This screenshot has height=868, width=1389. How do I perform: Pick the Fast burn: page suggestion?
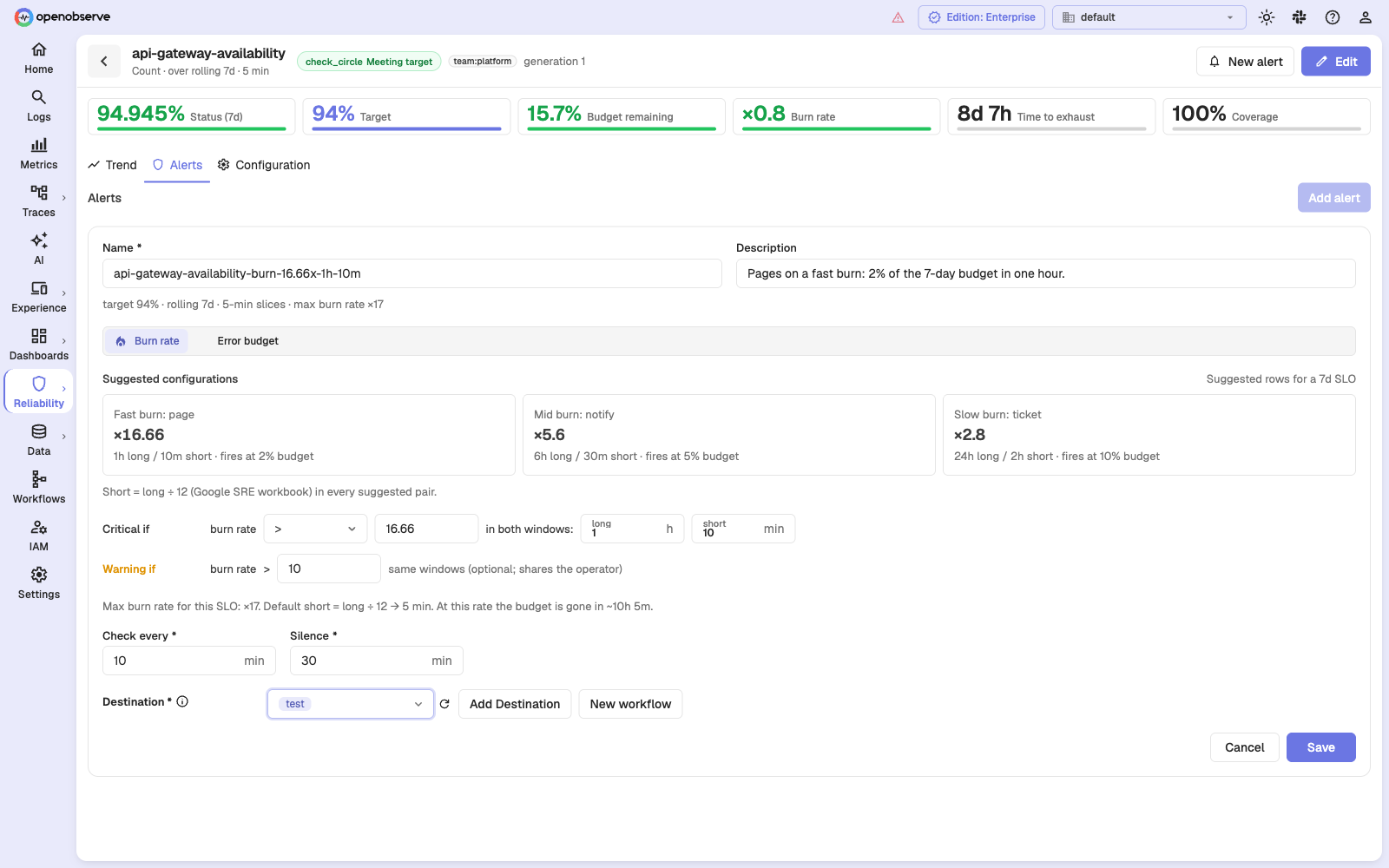click(309, 435)
